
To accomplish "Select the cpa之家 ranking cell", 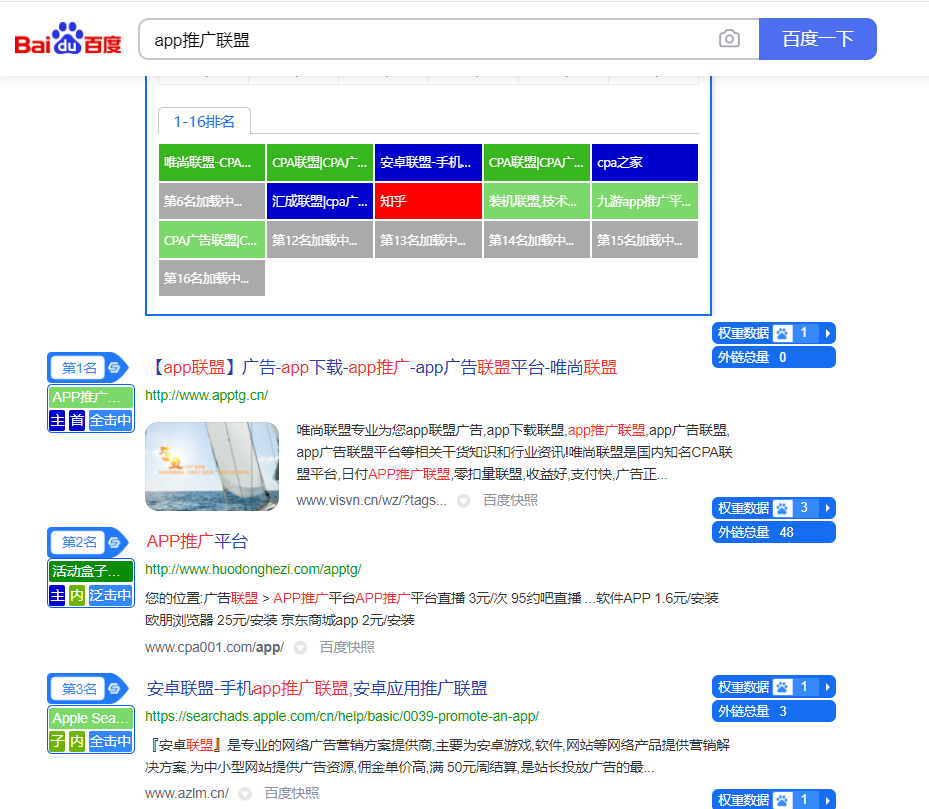I will 645,162.
